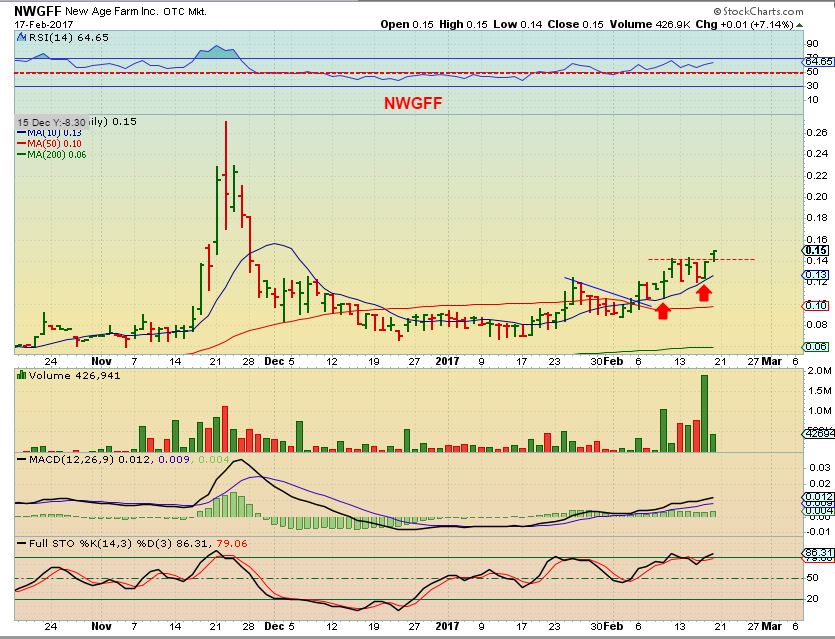Click the 0.13 MA(10) price tag

point(816,275)
